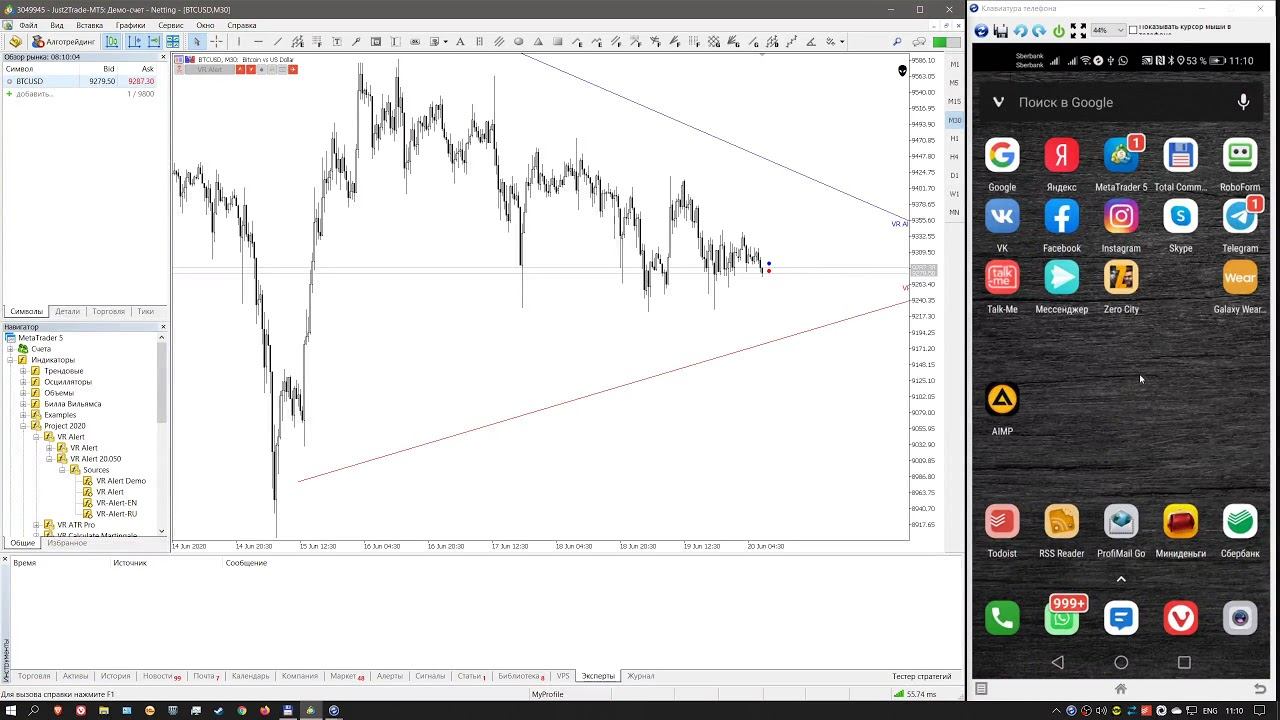Tap the phone Home navigation button
This screenshot has width=1280, height=720.
coord(1121,662)
